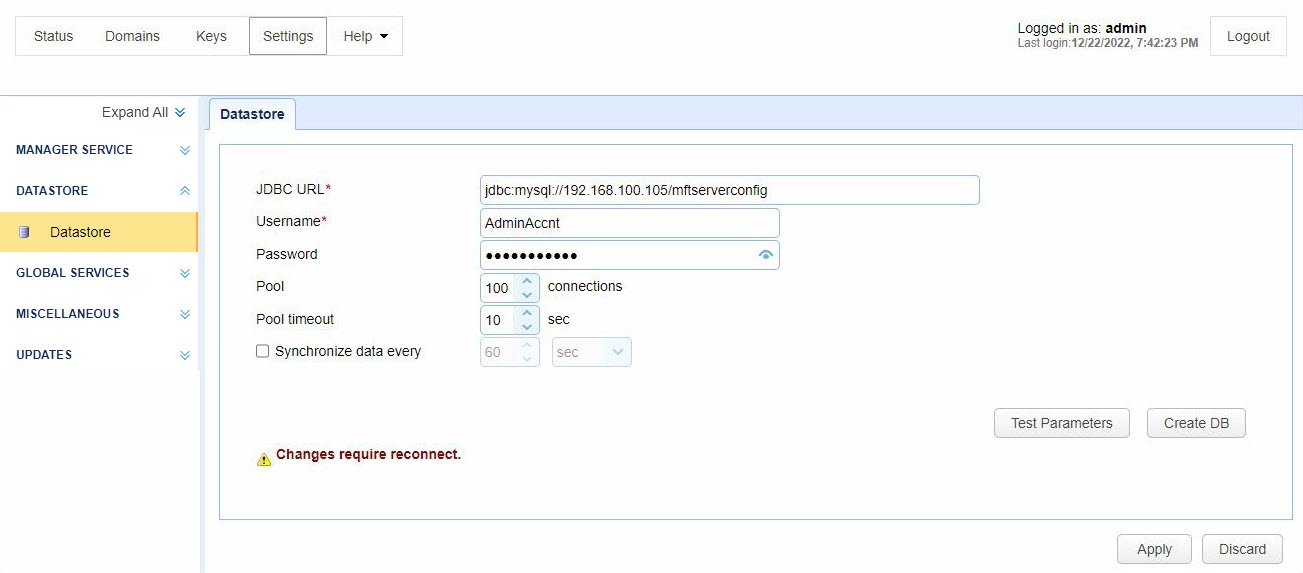Click the 'Logged in as: admin' text
This screenshot has height=573, width=1303.
[x=1082, y=28]
